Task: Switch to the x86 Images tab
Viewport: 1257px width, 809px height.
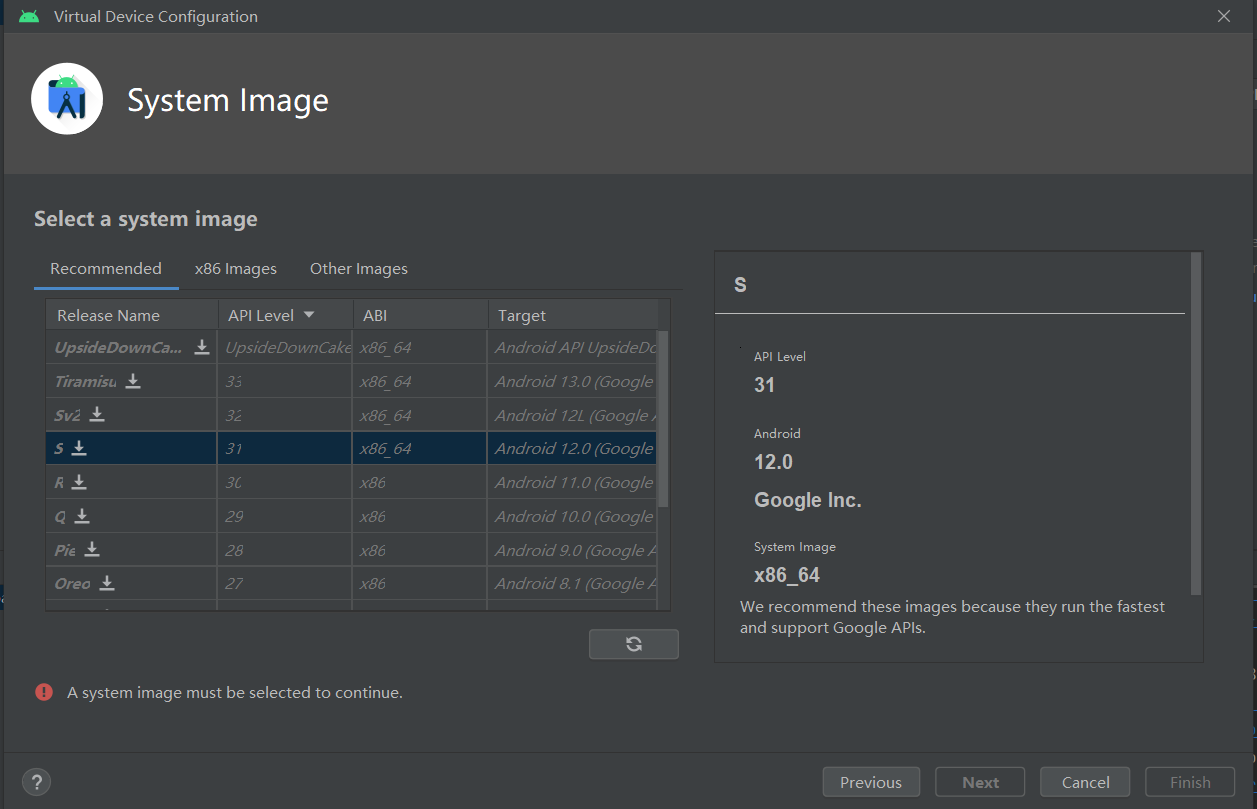Action: point(236,269)
